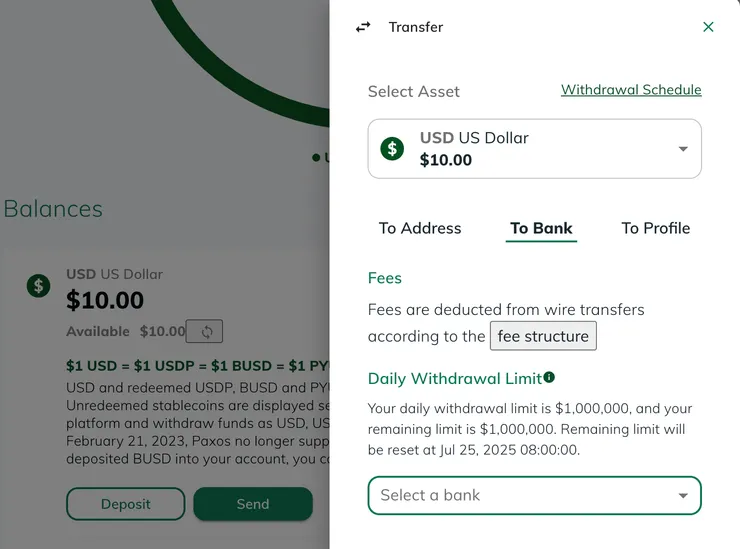740x549 pixels.
Task: Open the Select a bank dropdown
Action: click(x=520, y=495)
